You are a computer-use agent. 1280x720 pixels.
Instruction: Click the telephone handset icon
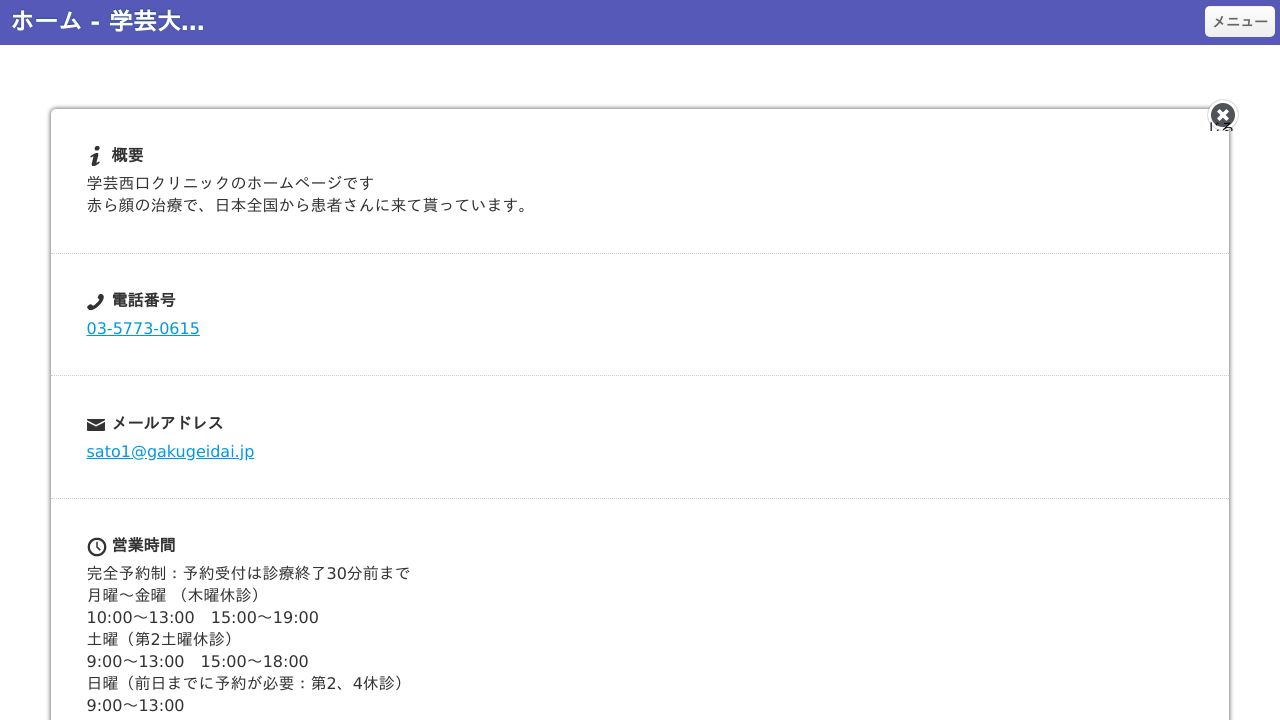(95, 302)
